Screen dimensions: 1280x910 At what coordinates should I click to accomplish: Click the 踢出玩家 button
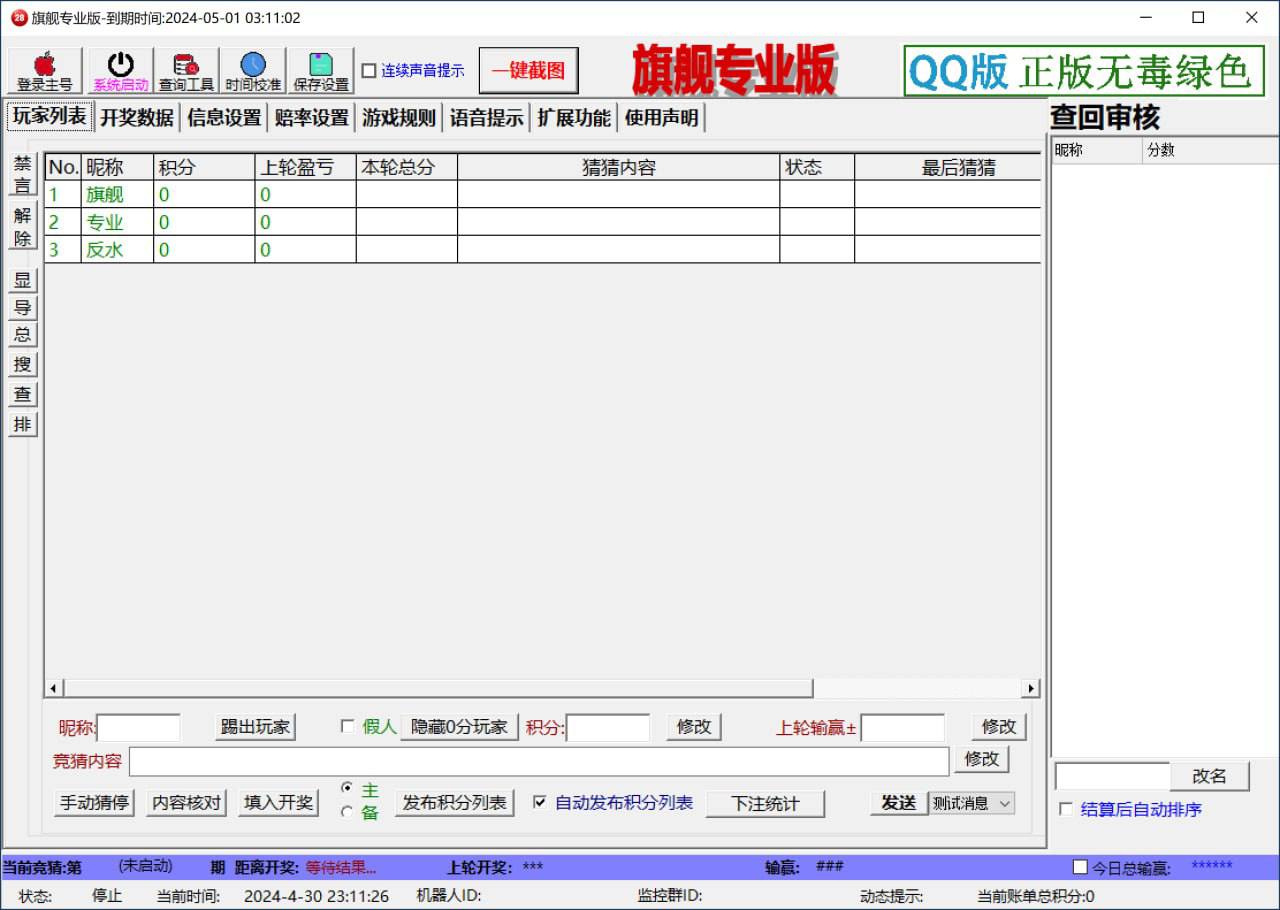tap(255, 727)
